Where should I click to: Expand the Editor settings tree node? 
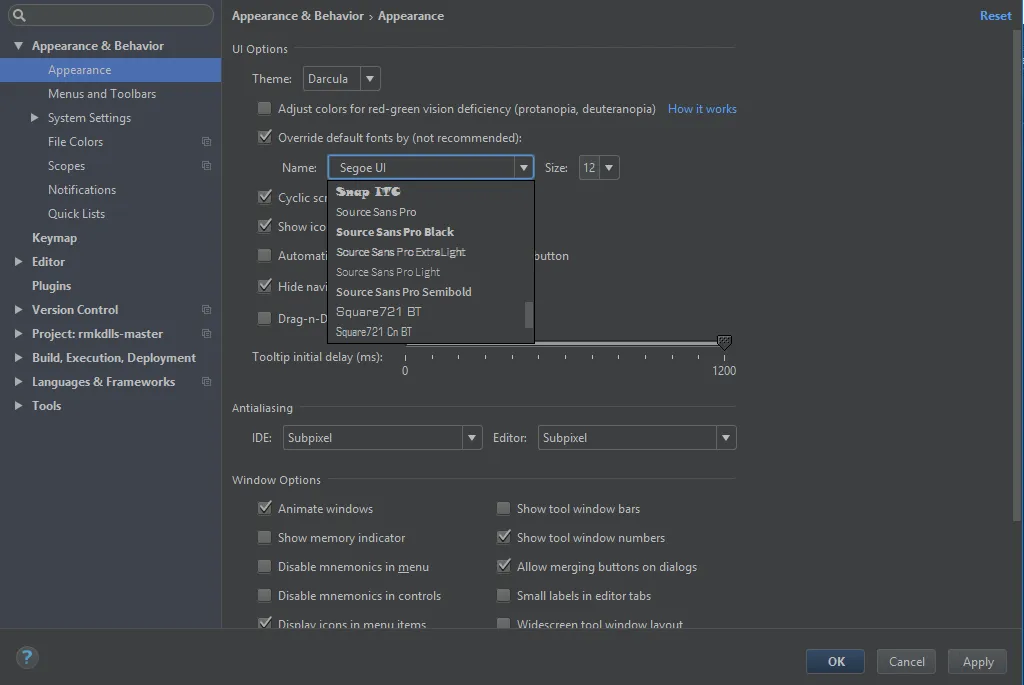[x=19, y=262]
